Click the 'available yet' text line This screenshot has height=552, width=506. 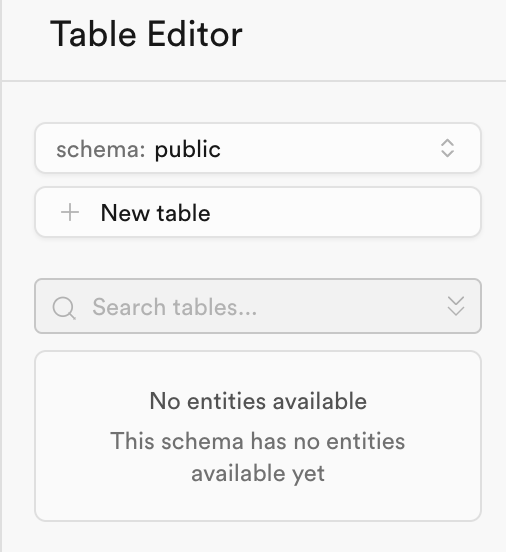coord(258,473)
